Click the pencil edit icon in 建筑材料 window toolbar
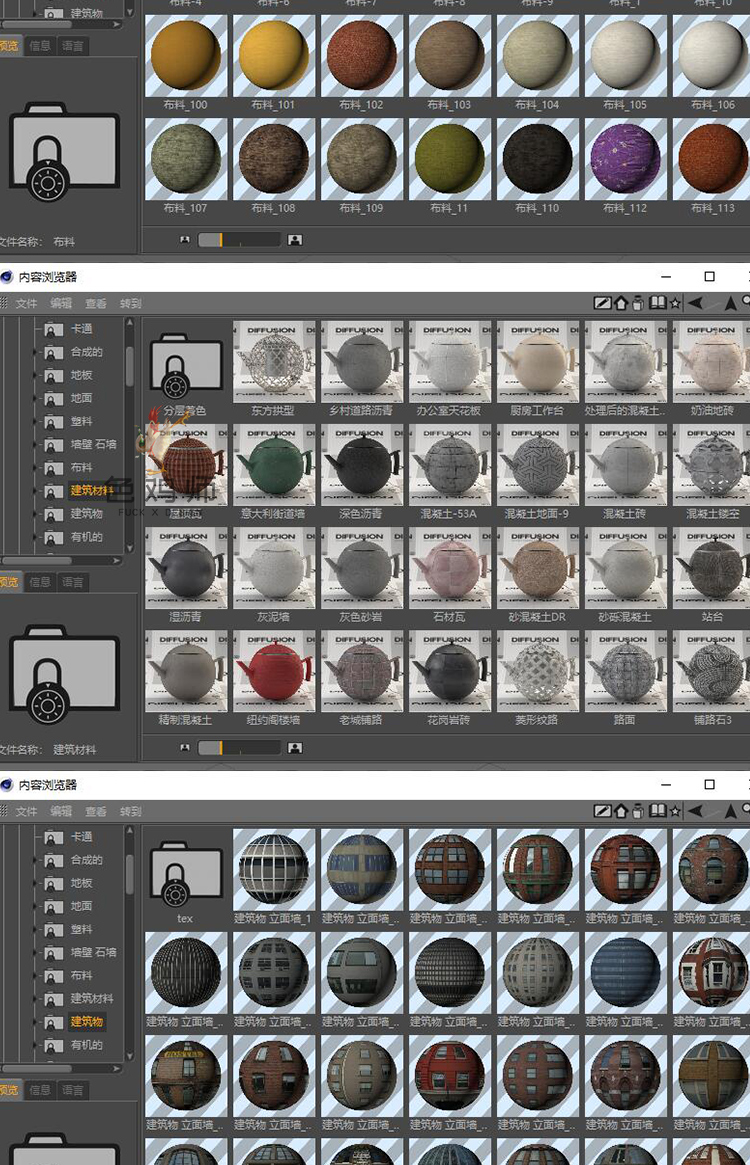Viewport: 750px width, 1165px height. pyautogui.click(x=602, y=303)
